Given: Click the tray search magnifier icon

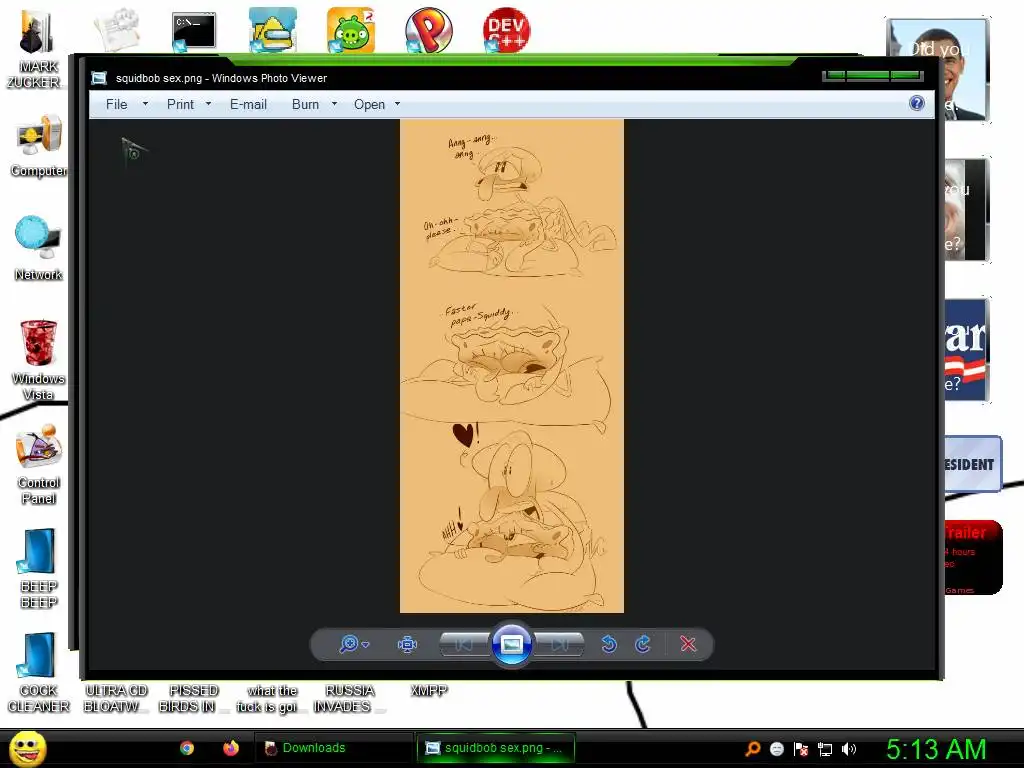Looking at the screenshot, I should pyautogui.click(x=753, y=749).
